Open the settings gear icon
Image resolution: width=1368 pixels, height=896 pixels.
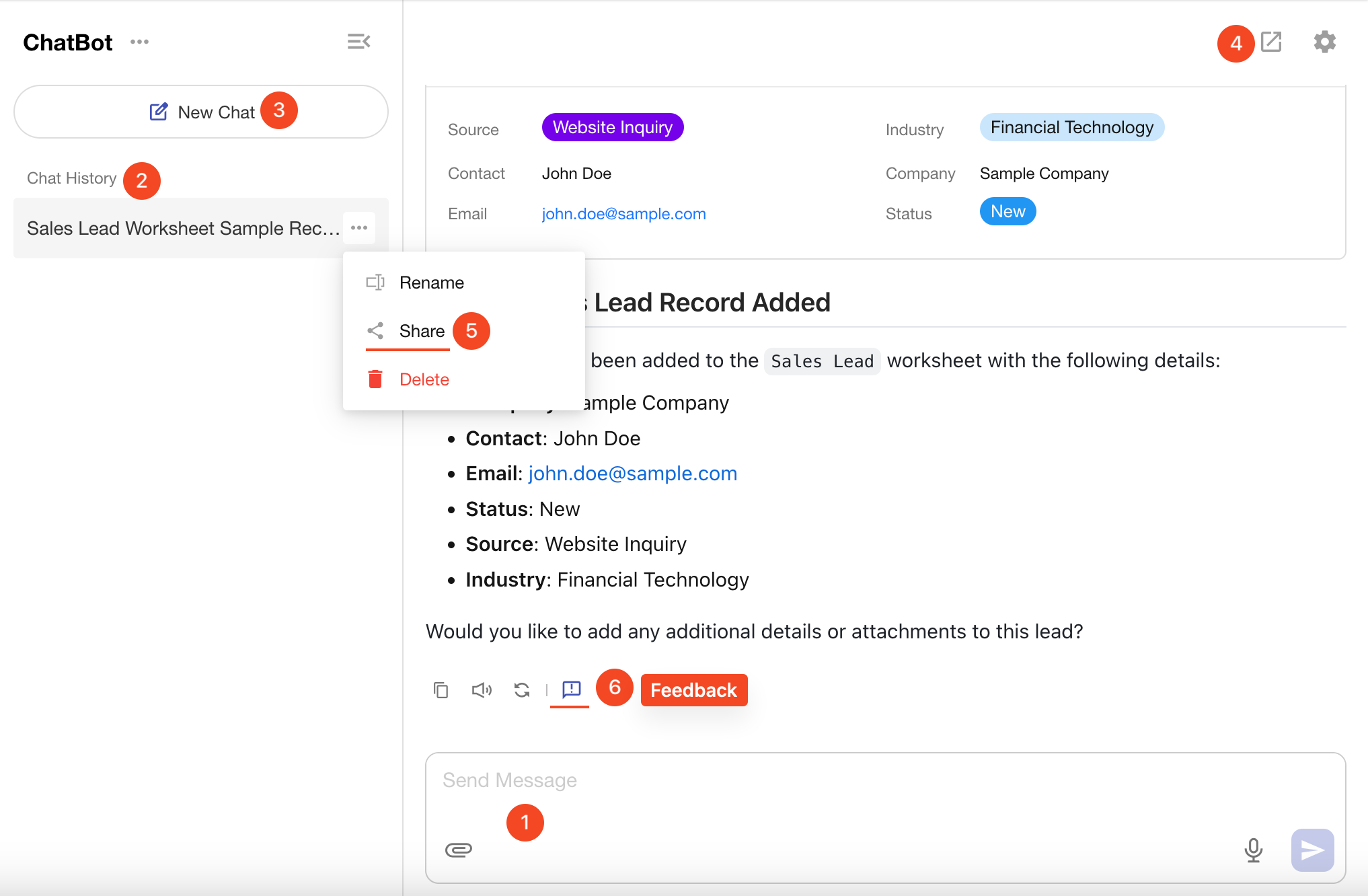pyautogui.click(x=1324, y=42)
